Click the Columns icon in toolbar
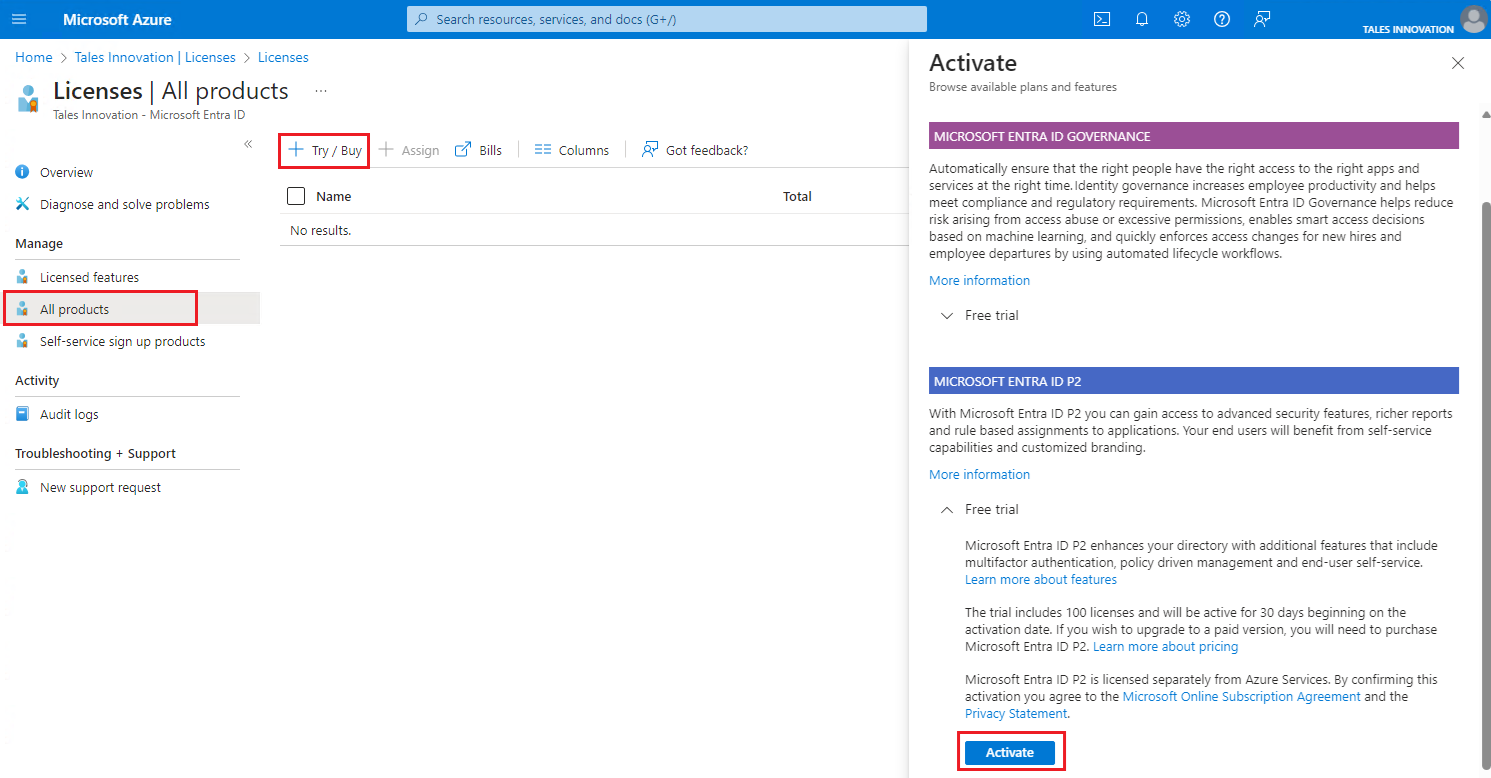 tap(543, 150)
